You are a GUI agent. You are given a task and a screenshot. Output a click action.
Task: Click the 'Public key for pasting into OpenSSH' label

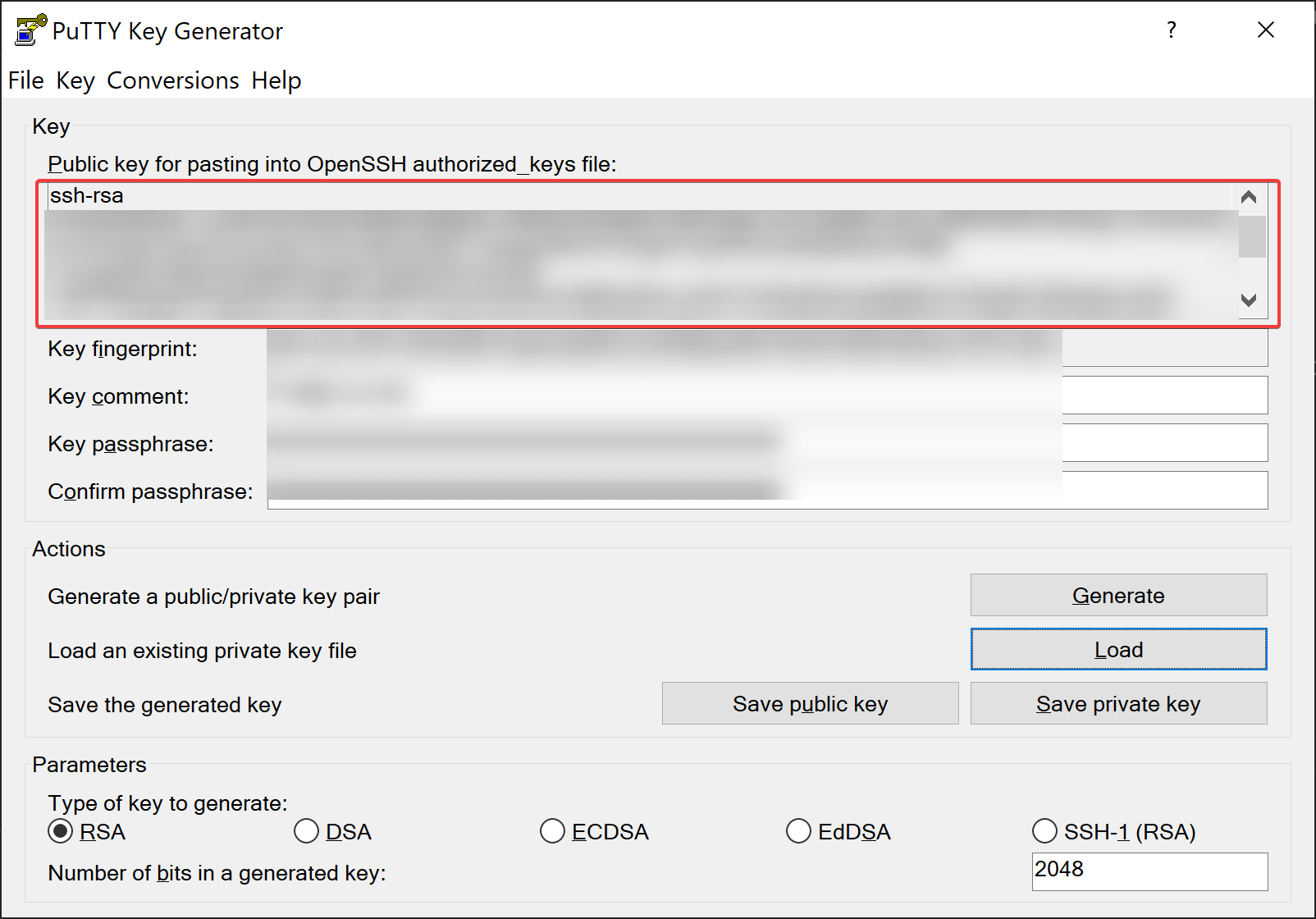coord(332,164)
